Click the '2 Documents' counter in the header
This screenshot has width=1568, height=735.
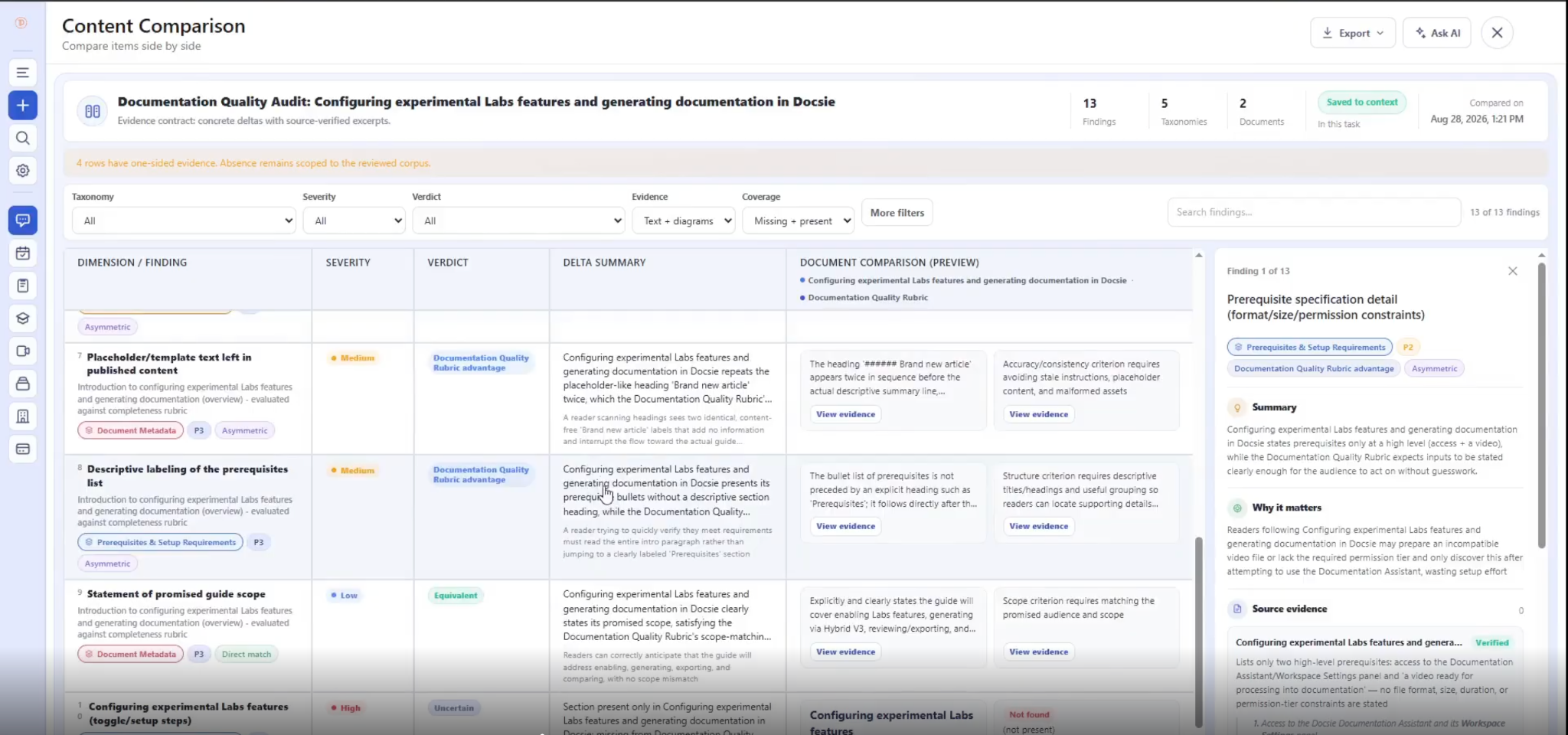[1262, 112]
